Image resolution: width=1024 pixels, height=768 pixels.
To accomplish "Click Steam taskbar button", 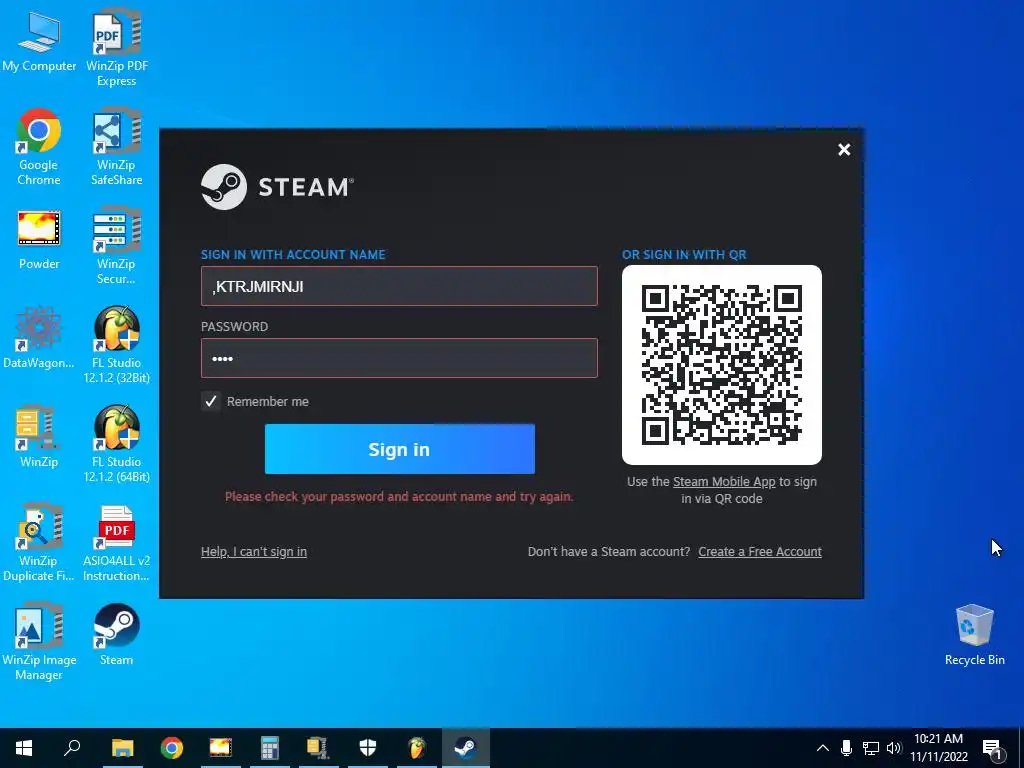I will pyautogui.click(x=466, y=748).
